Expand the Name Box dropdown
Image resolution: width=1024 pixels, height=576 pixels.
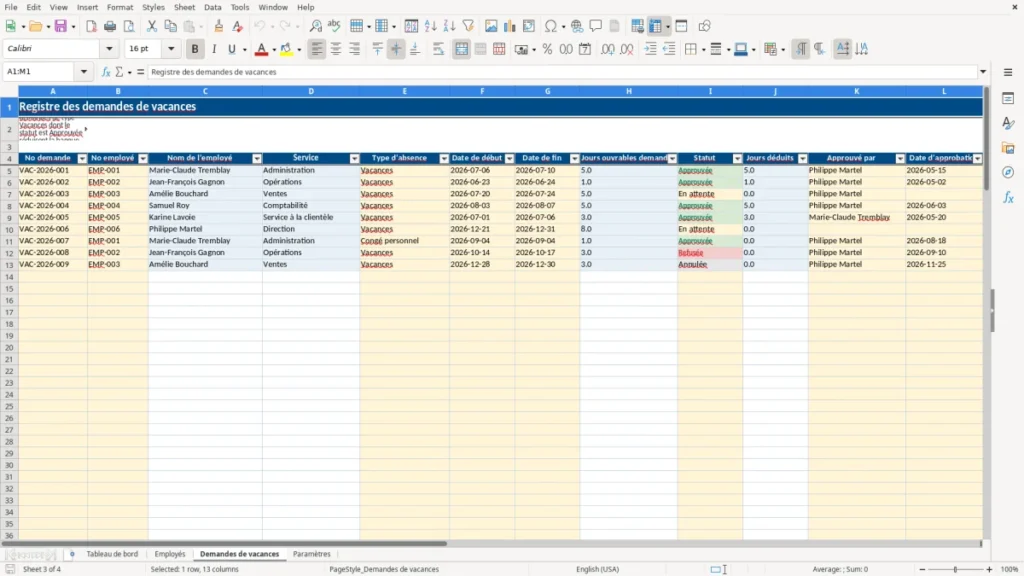pyautogui.click(x=84, y=72)
